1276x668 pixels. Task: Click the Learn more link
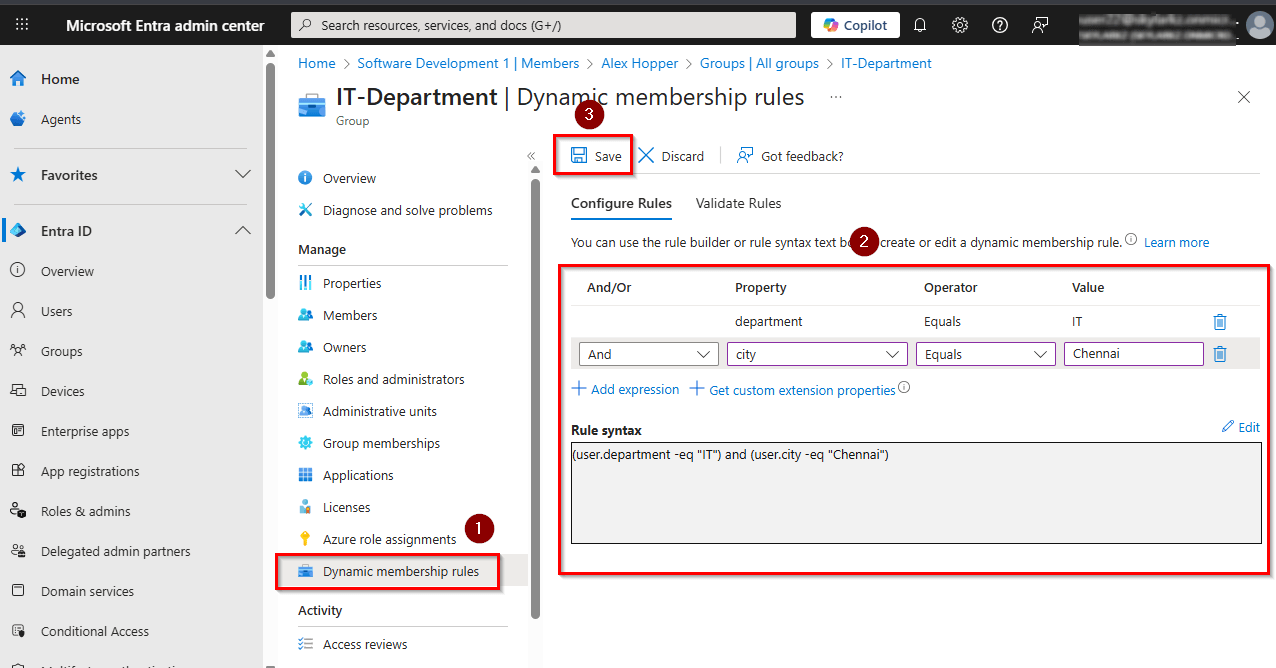[1176, 241]
